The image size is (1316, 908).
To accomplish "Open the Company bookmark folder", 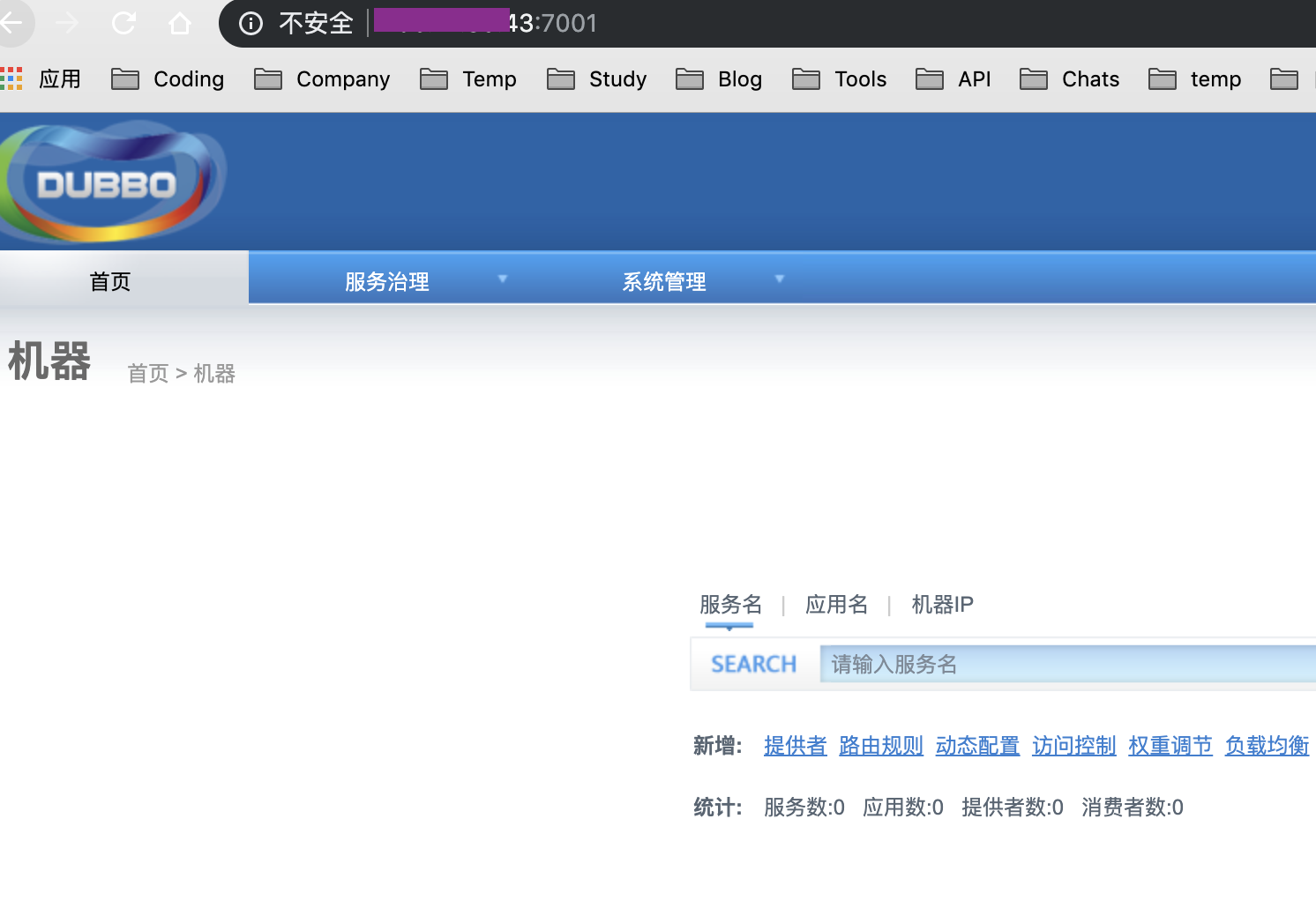I will point(322,79).
